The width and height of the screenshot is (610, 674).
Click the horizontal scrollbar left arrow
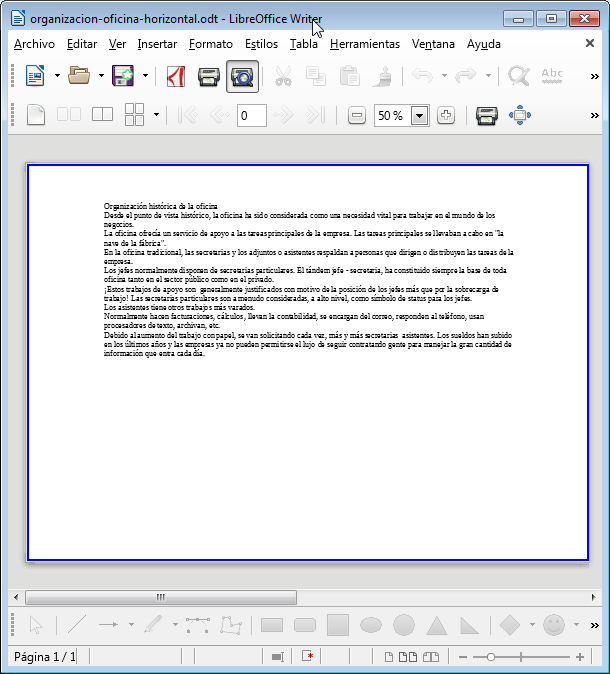coord(16,597)
